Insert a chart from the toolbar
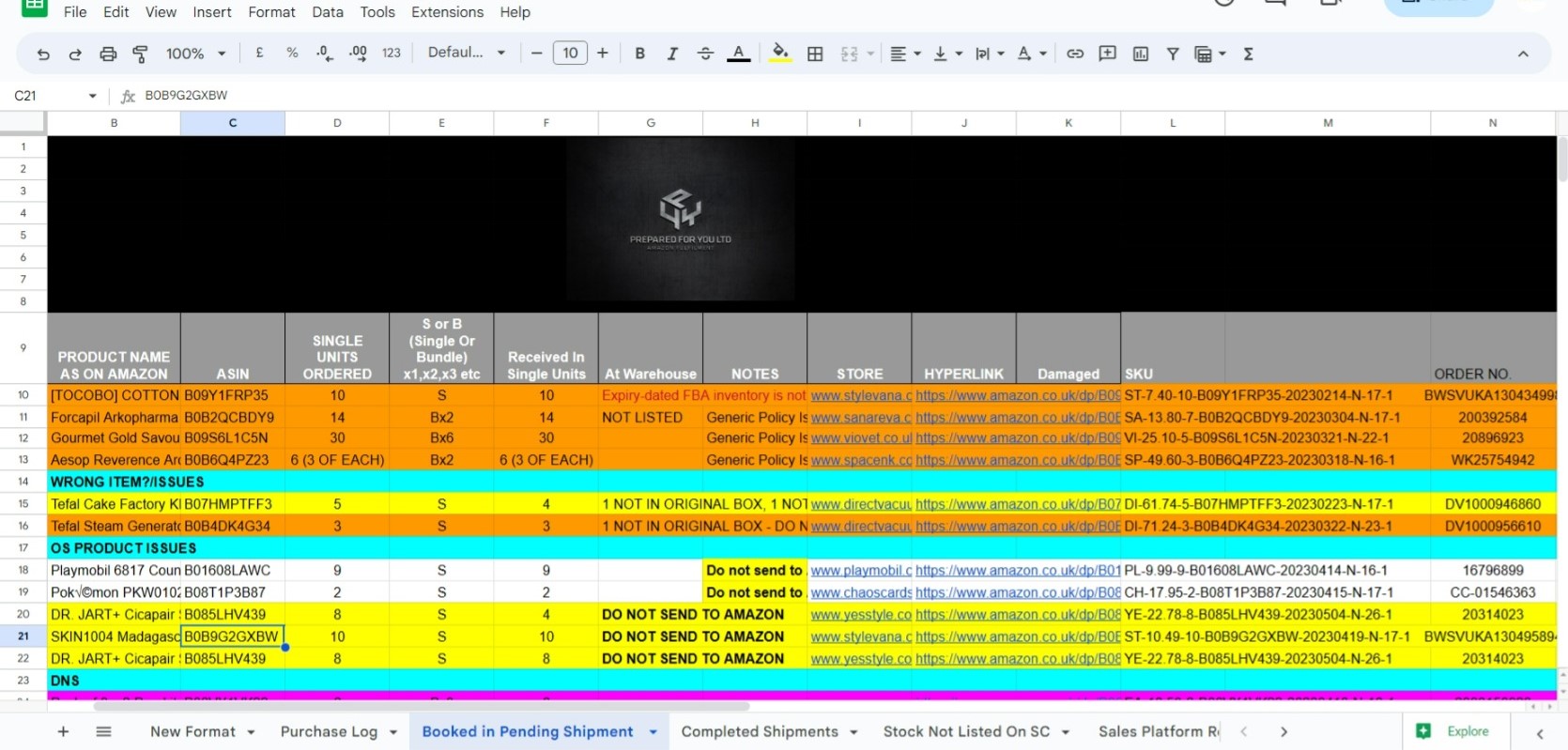 tap(1141, 54)
